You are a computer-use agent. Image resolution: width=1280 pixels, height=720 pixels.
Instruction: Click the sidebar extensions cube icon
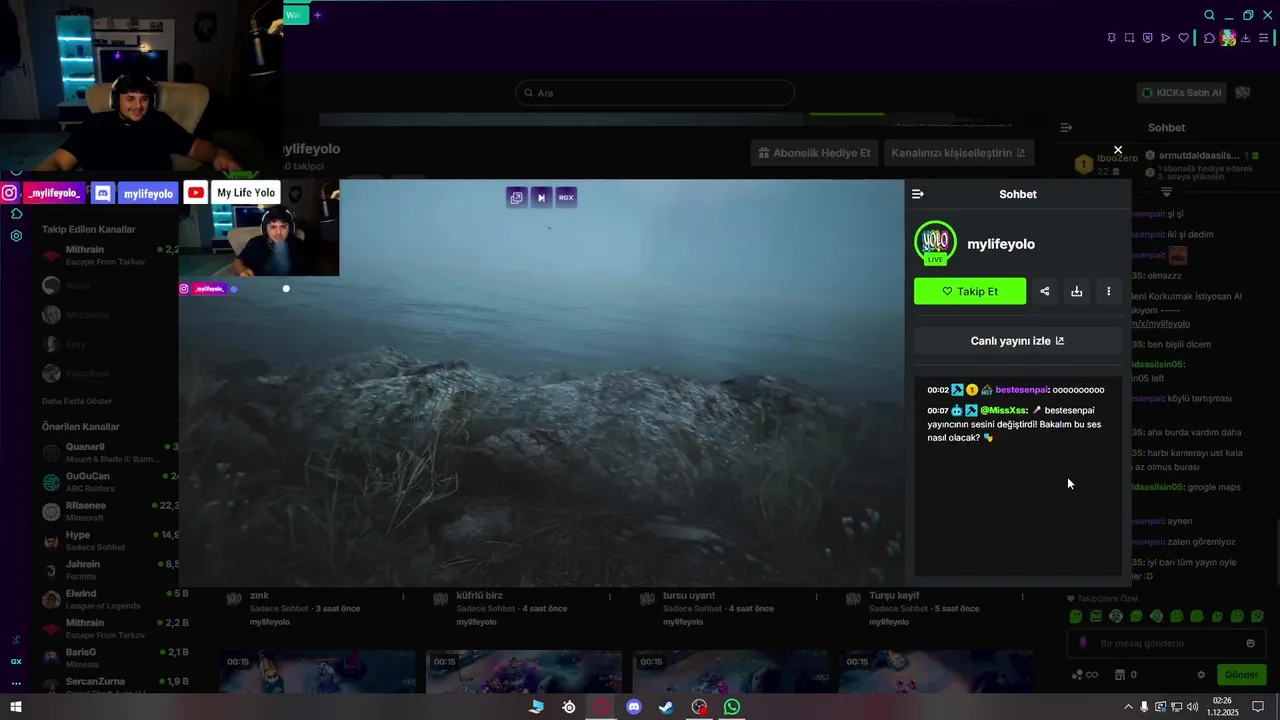[x=16, y=214]
